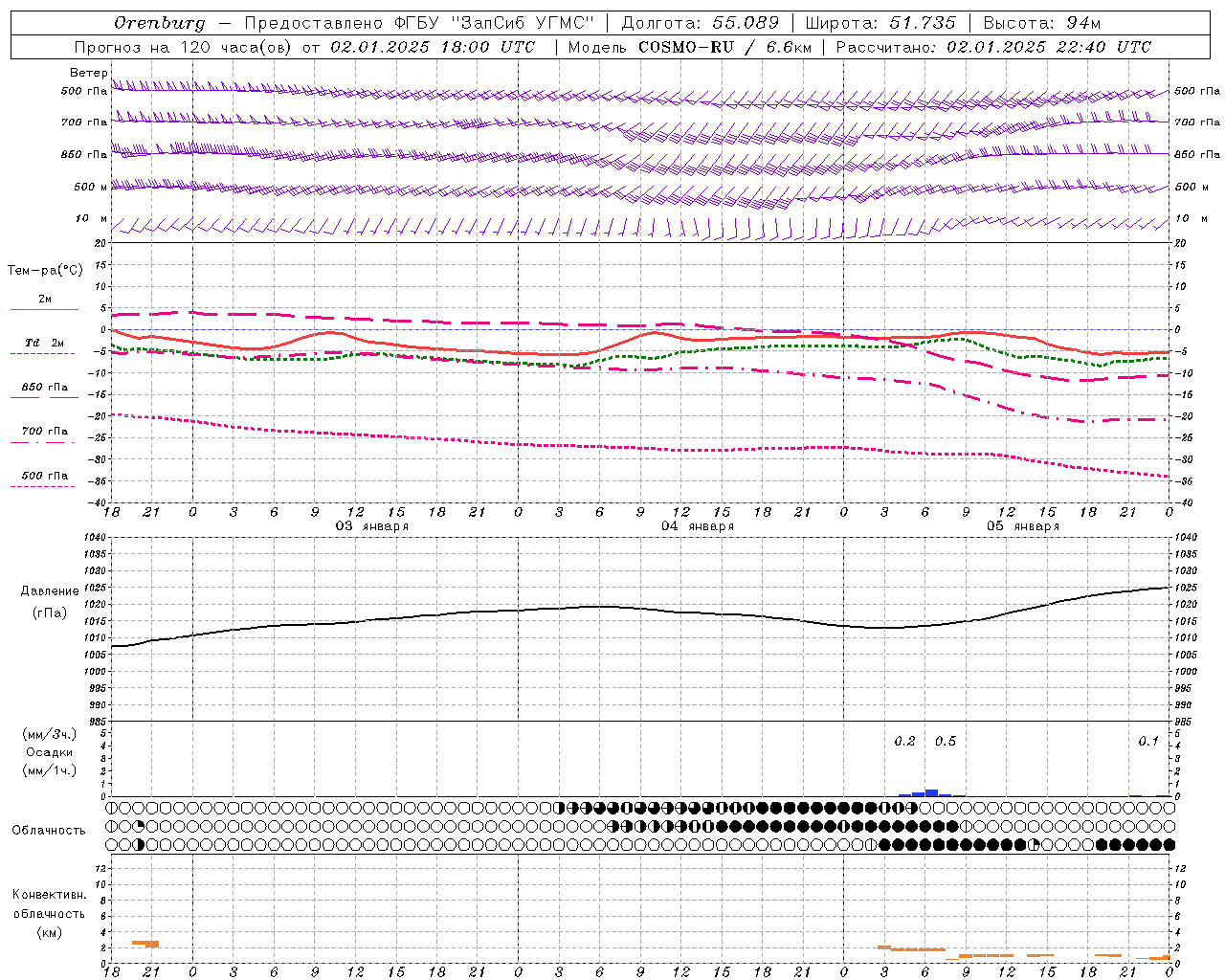Viewport: 1225px width, 980px height.
Task: Click the Давление panel label
Action: (x=50, y=591)
